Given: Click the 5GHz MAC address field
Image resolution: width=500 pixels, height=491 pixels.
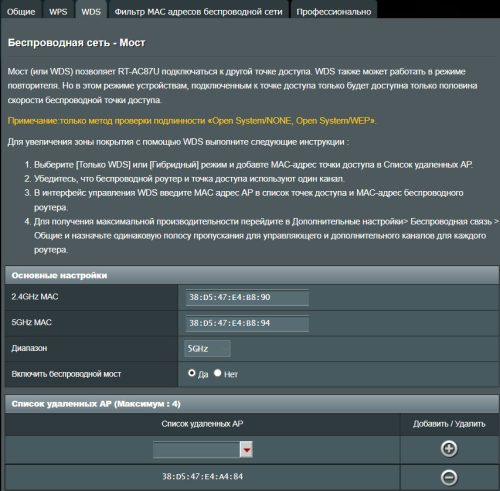Looking at the screenshot, I should [x=247, y=323].
